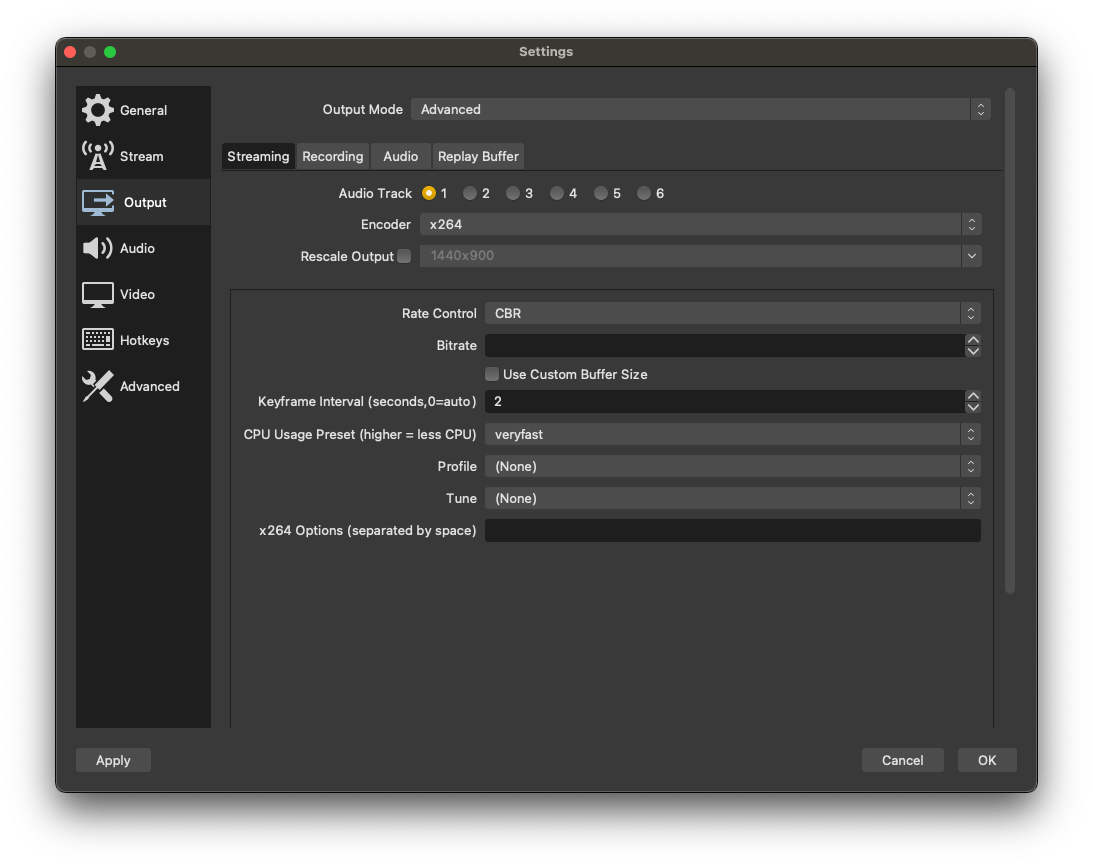Click the vertical scrollbar on settings panel
1093x866 pixels.
tap(1009, 341)
